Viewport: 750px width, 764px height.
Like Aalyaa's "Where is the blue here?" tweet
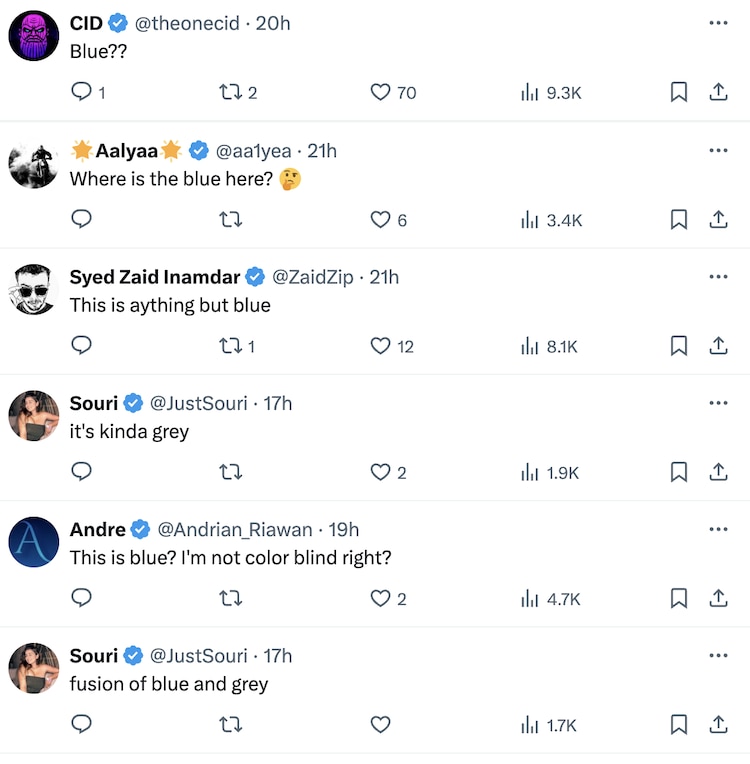tap(380, 220)
